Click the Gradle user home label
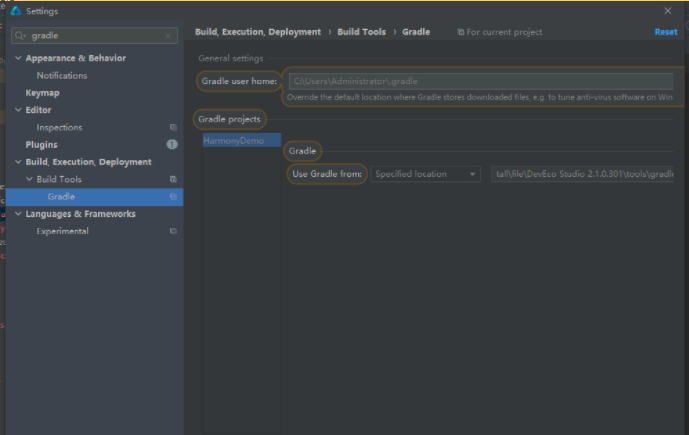The height and width of the screenshot is (435, 689). point(239,81)
